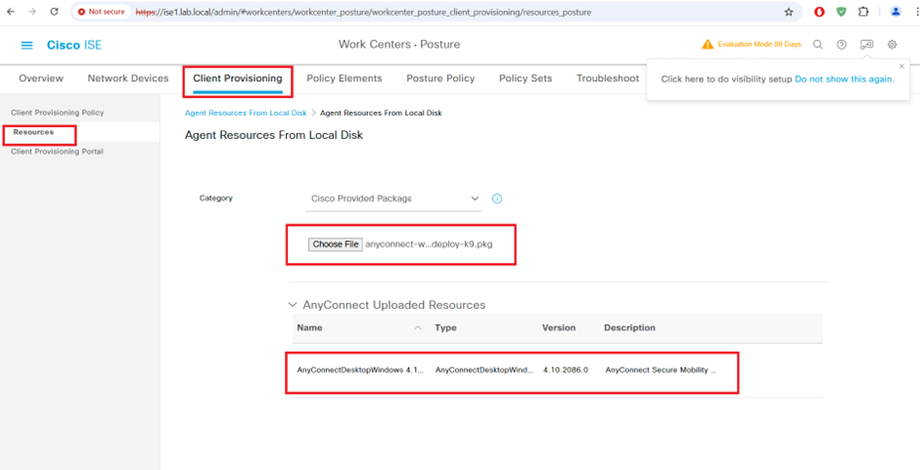The height and width of the screenshot is (470, 920).
Task: Open the Policy Sets tab
Action: 526,78
